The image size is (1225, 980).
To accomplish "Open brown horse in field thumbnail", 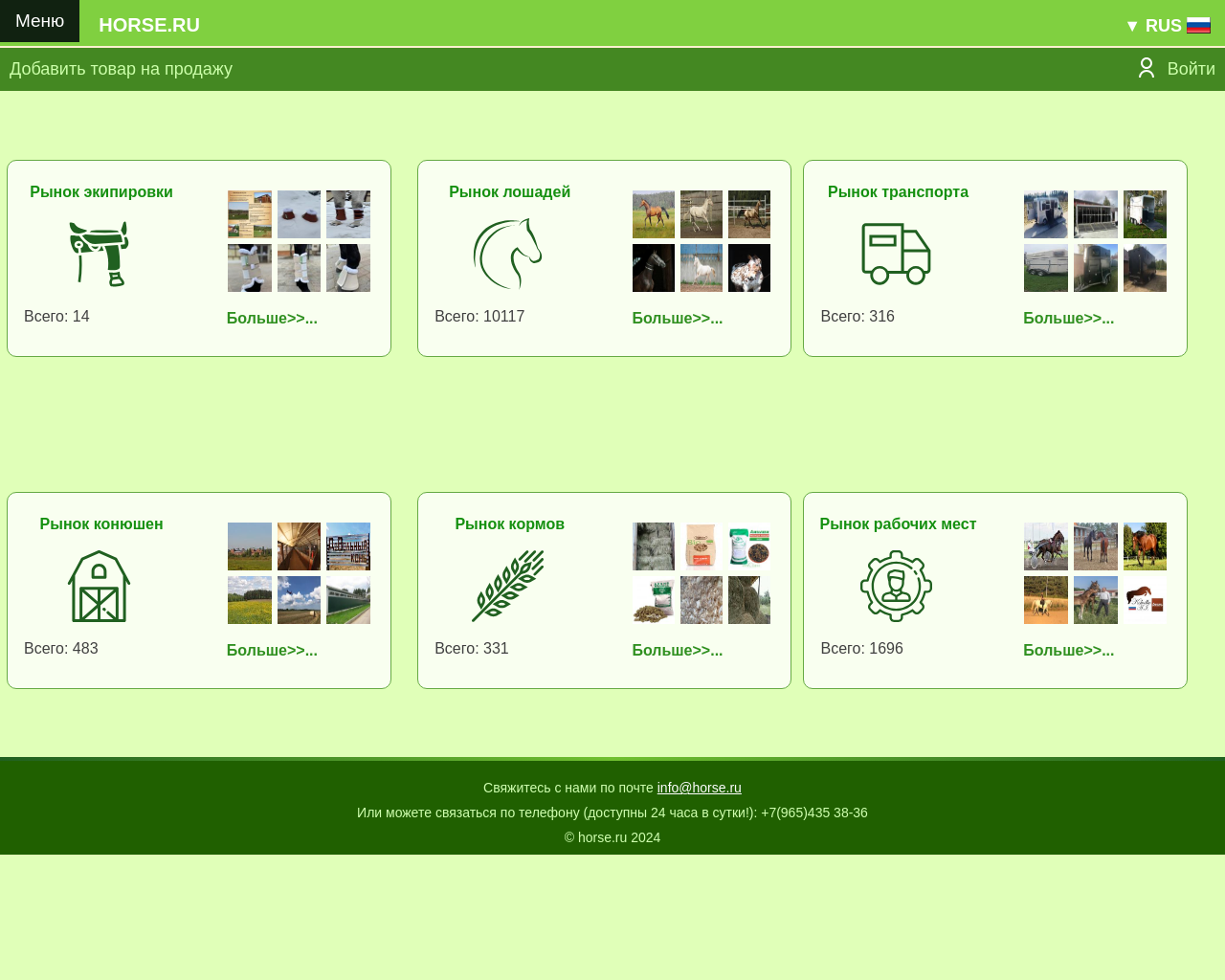I will click(654, 214).
